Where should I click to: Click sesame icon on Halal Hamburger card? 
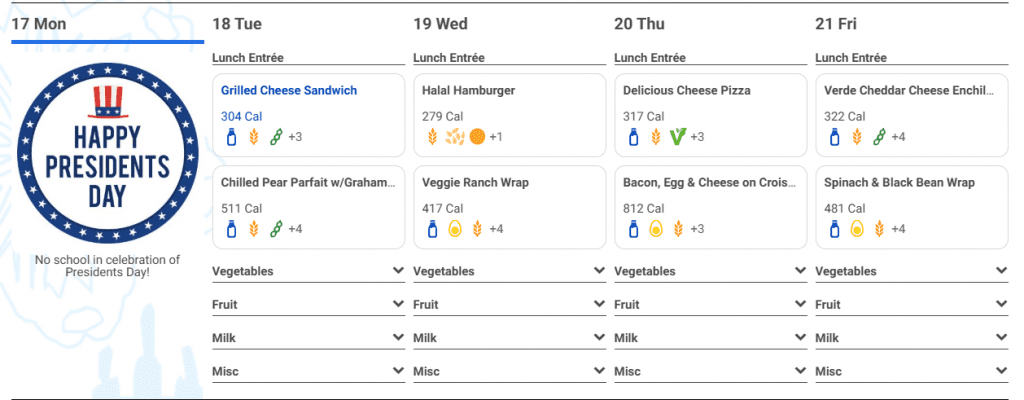(x=455, y=137)
